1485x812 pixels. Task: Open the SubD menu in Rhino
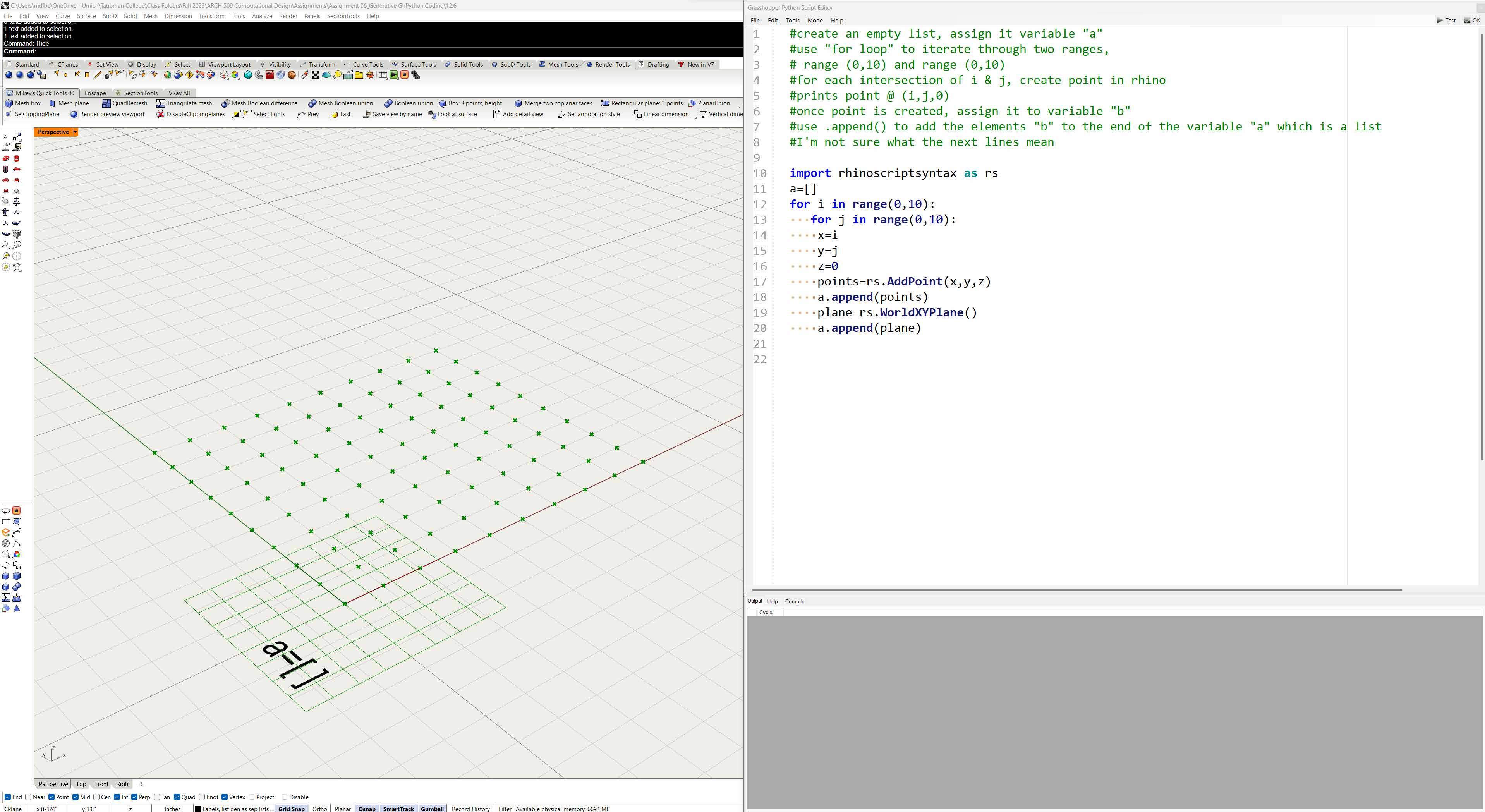pos(110,16)
